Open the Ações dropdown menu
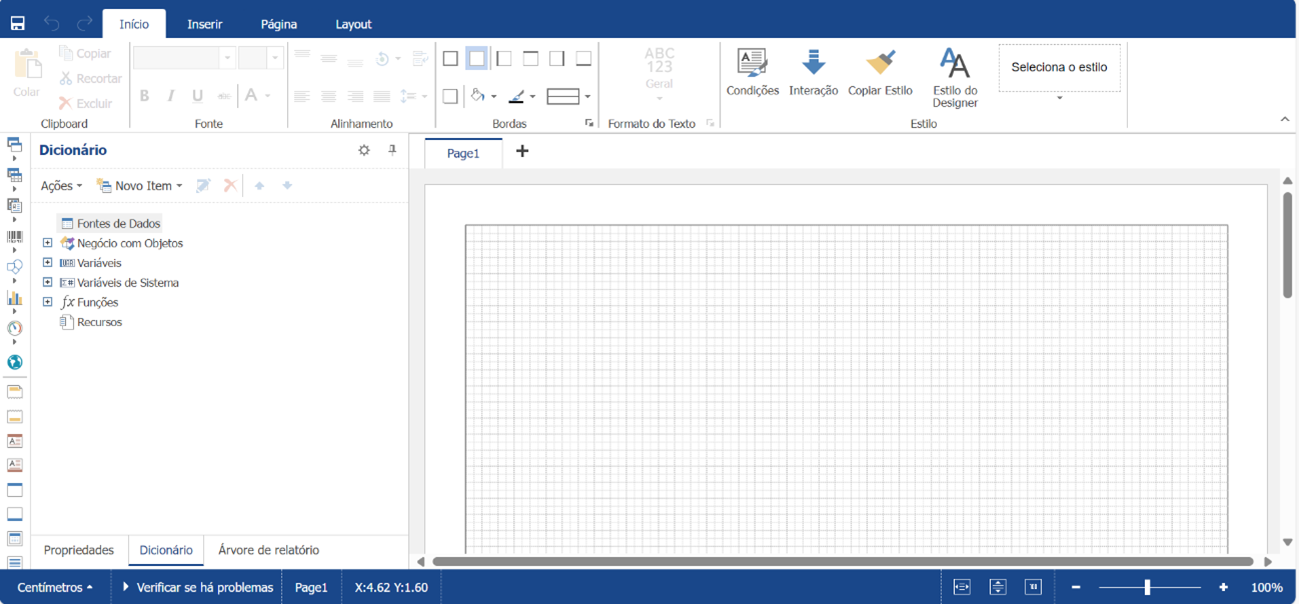This screenshot has height=604, width=1299. [61, 185]
